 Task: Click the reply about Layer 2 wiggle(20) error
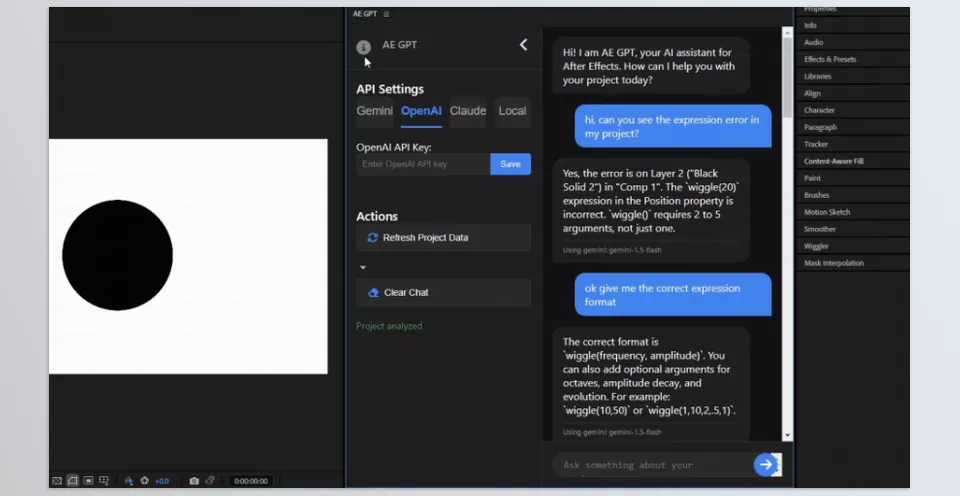coord(651,210)
